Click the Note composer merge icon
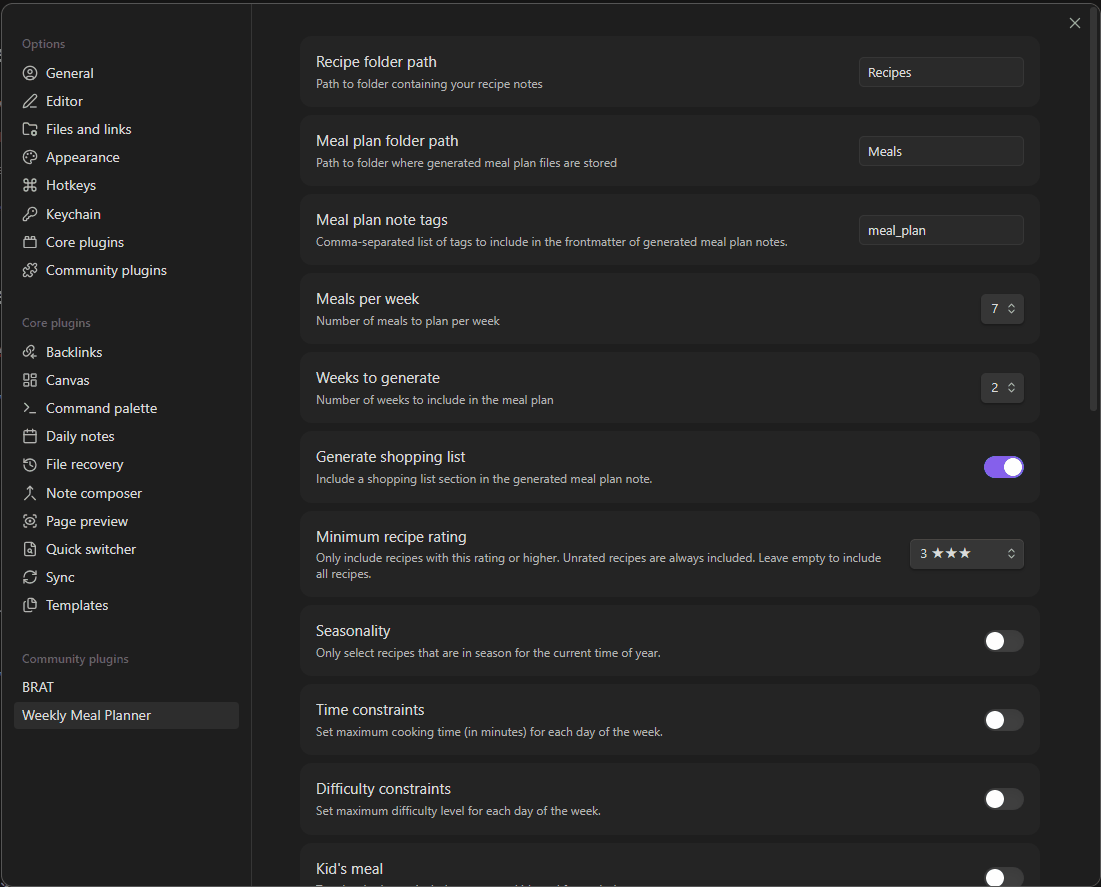This screenshot has height=887, width=1101. (x=29, y=493)
